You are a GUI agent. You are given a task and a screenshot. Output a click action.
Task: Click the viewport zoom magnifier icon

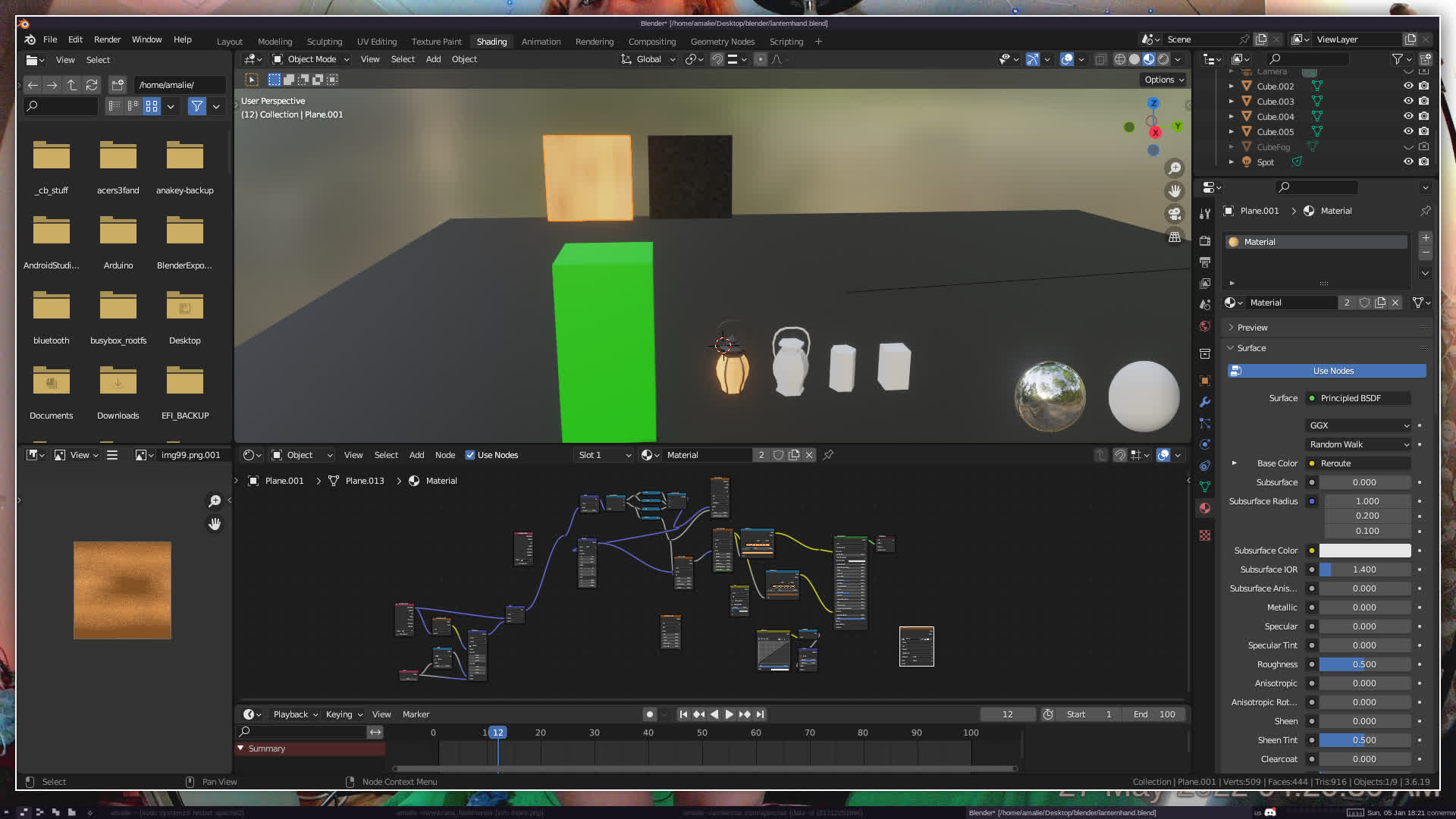(1175, 168)
